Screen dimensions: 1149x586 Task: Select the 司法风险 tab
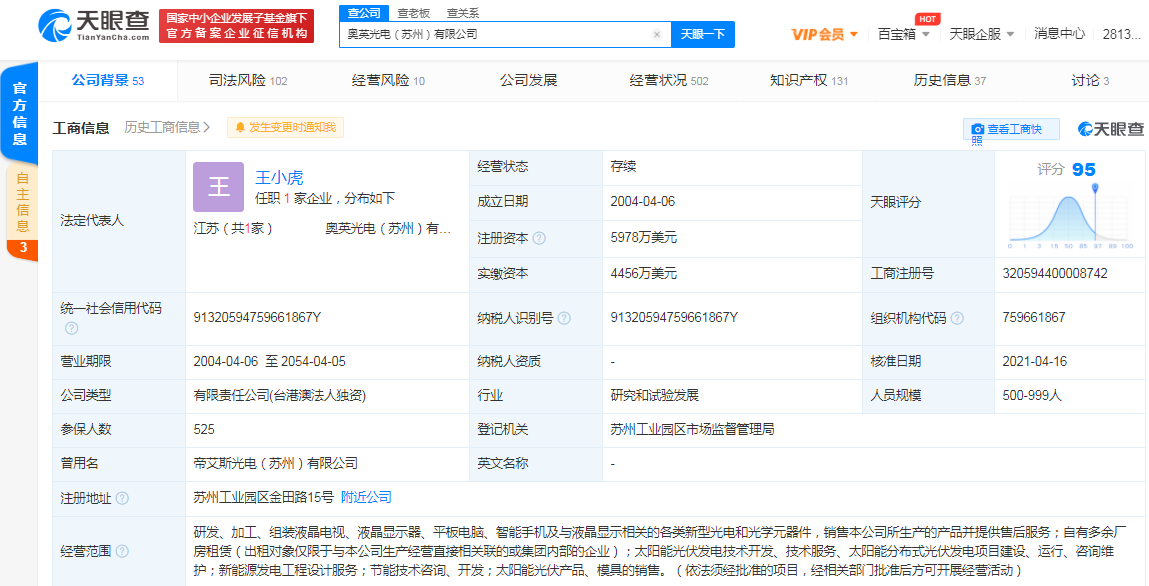248,81
